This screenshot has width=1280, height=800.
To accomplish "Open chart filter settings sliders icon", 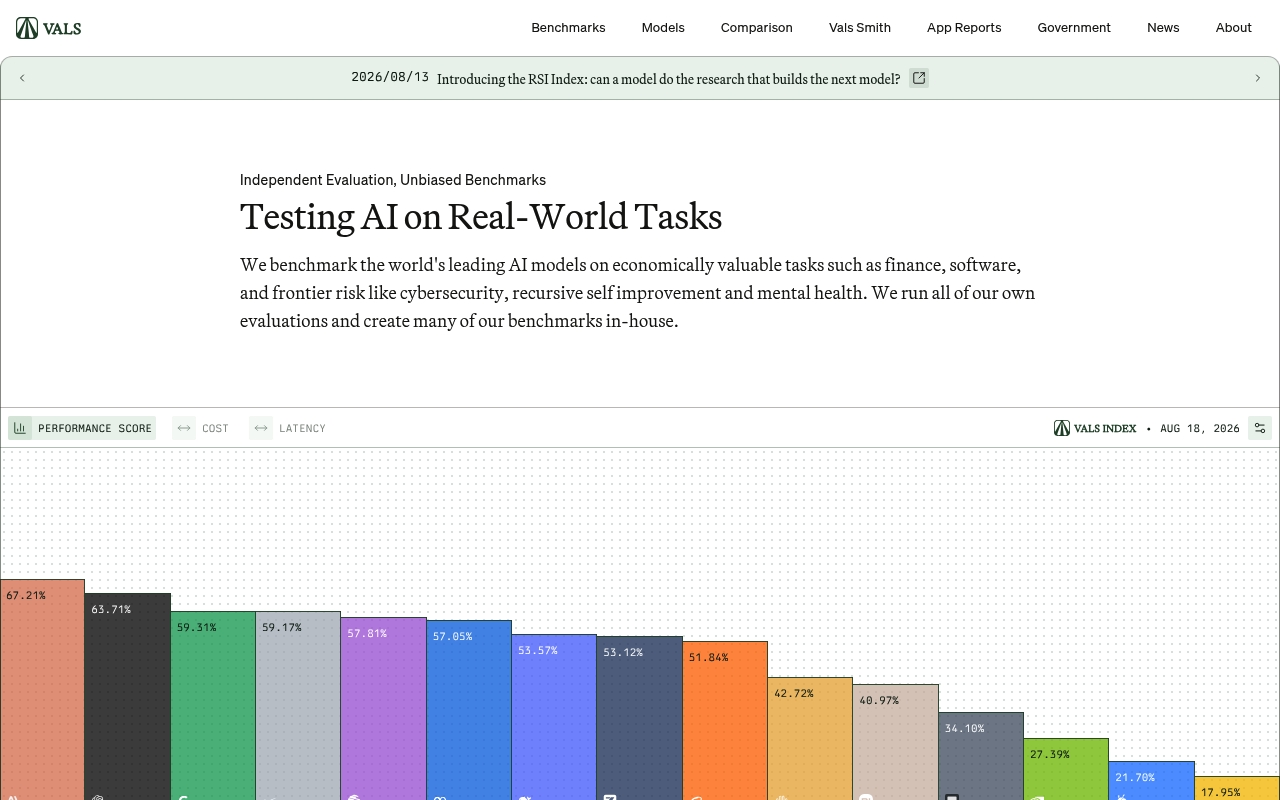I will click(x=1260, y=428).
